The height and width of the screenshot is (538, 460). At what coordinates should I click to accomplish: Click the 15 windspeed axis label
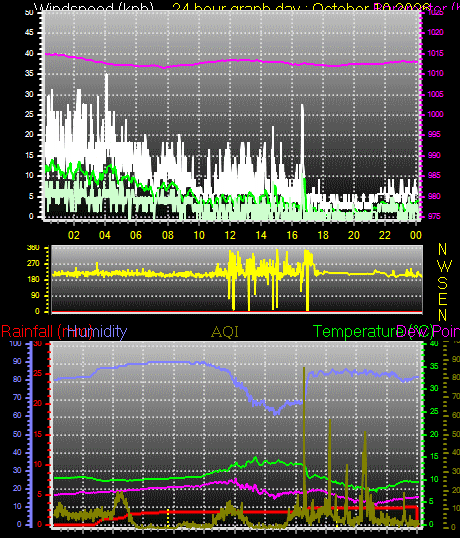point(30,155)
